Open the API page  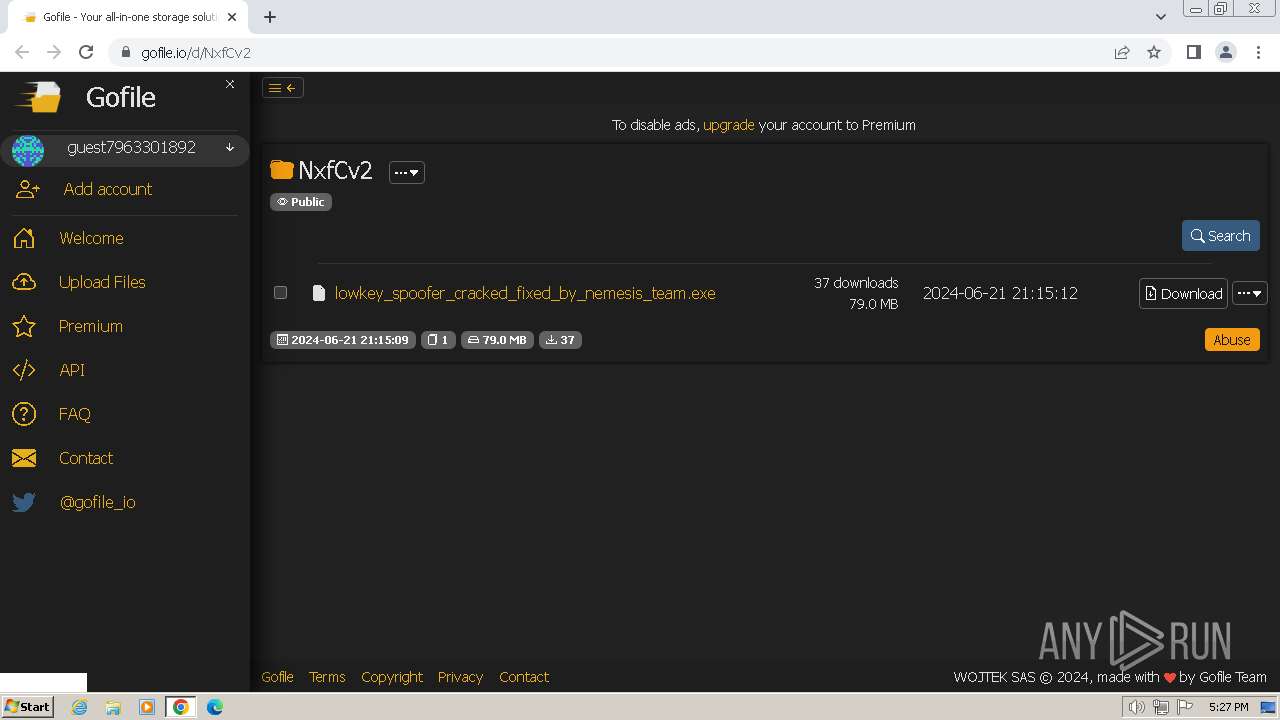pyautogui.click(x=72, y=370)
